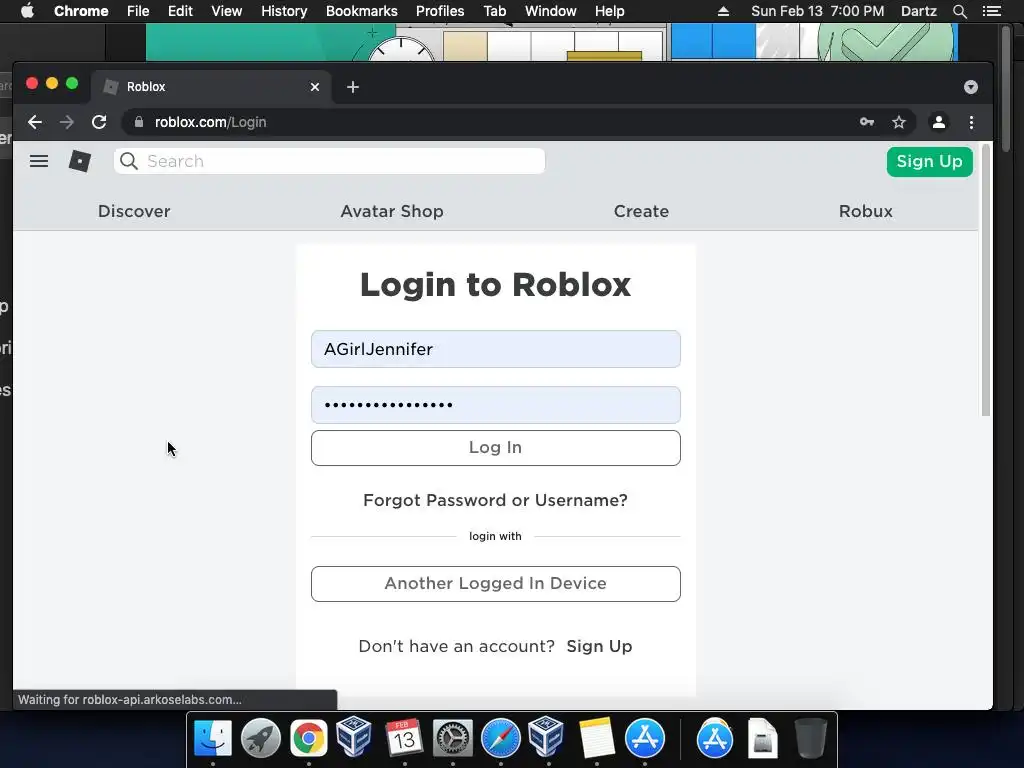Open the Robux tab

point(865,211)
